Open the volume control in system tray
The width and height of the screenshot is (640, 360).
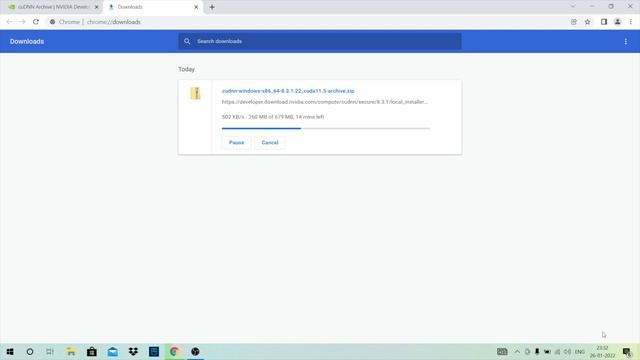(567, 351)
